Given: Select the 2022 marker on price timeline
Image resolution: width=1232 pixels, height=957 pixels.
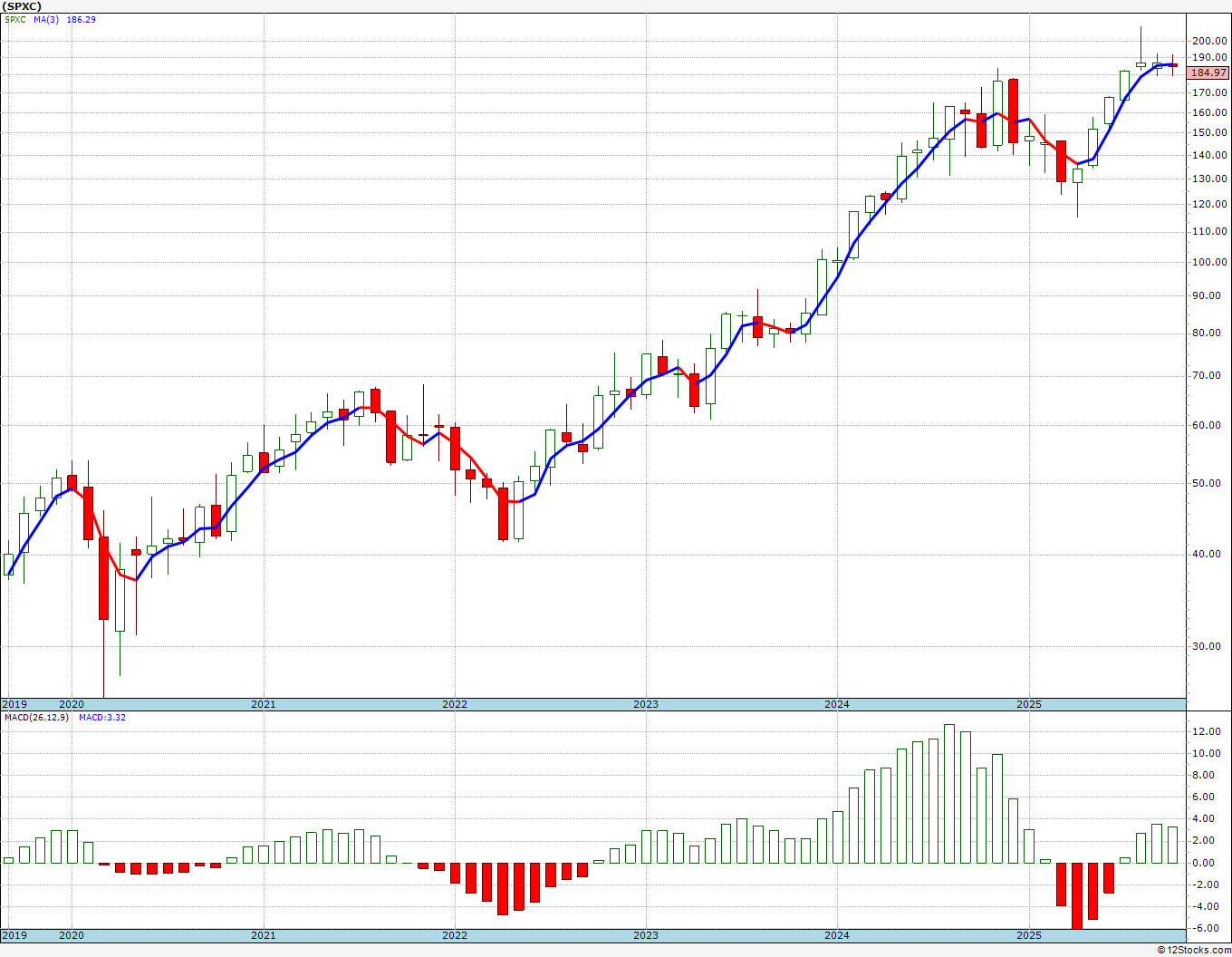Looking at the screenshot, I should [454, 704].
